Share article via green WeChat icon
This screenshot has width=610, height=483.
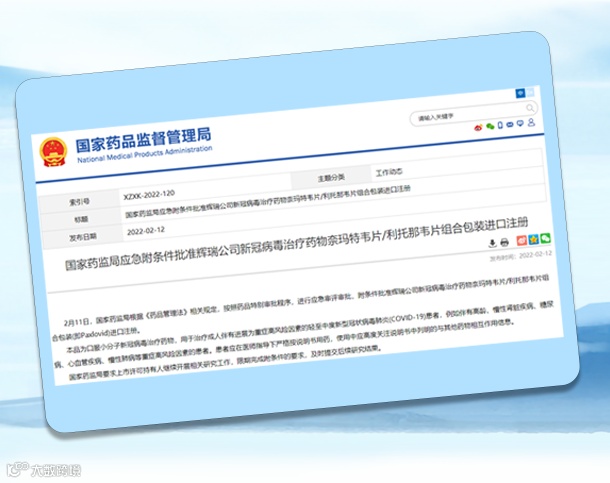(x=545, y=238)
